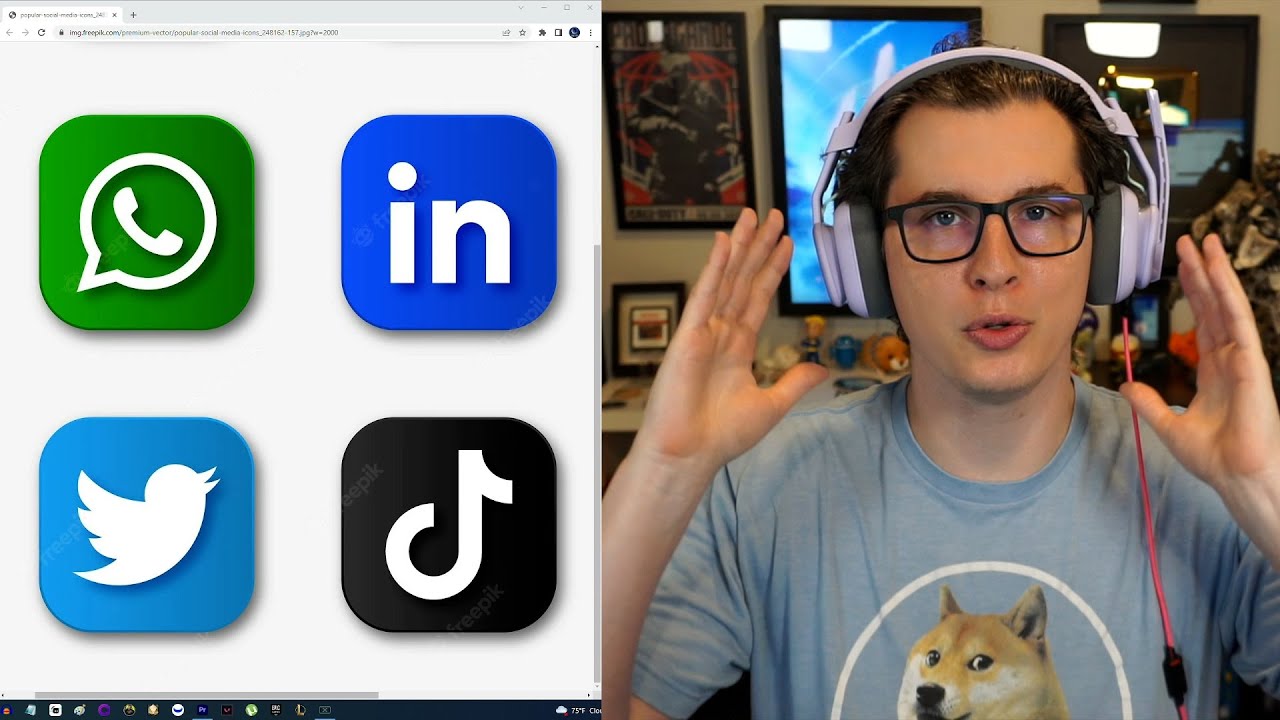Reload the Freepik image page
The image size is (1280, 720).
coord(41,32)
